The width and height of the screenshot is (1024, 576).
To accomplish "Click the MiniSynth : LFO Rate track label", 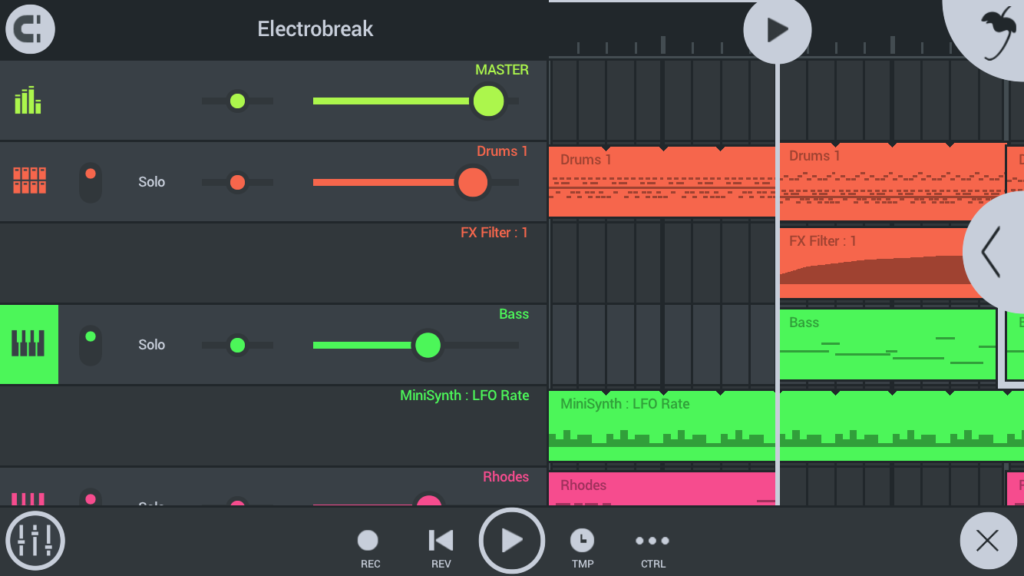I will click(x=464, y=395).
